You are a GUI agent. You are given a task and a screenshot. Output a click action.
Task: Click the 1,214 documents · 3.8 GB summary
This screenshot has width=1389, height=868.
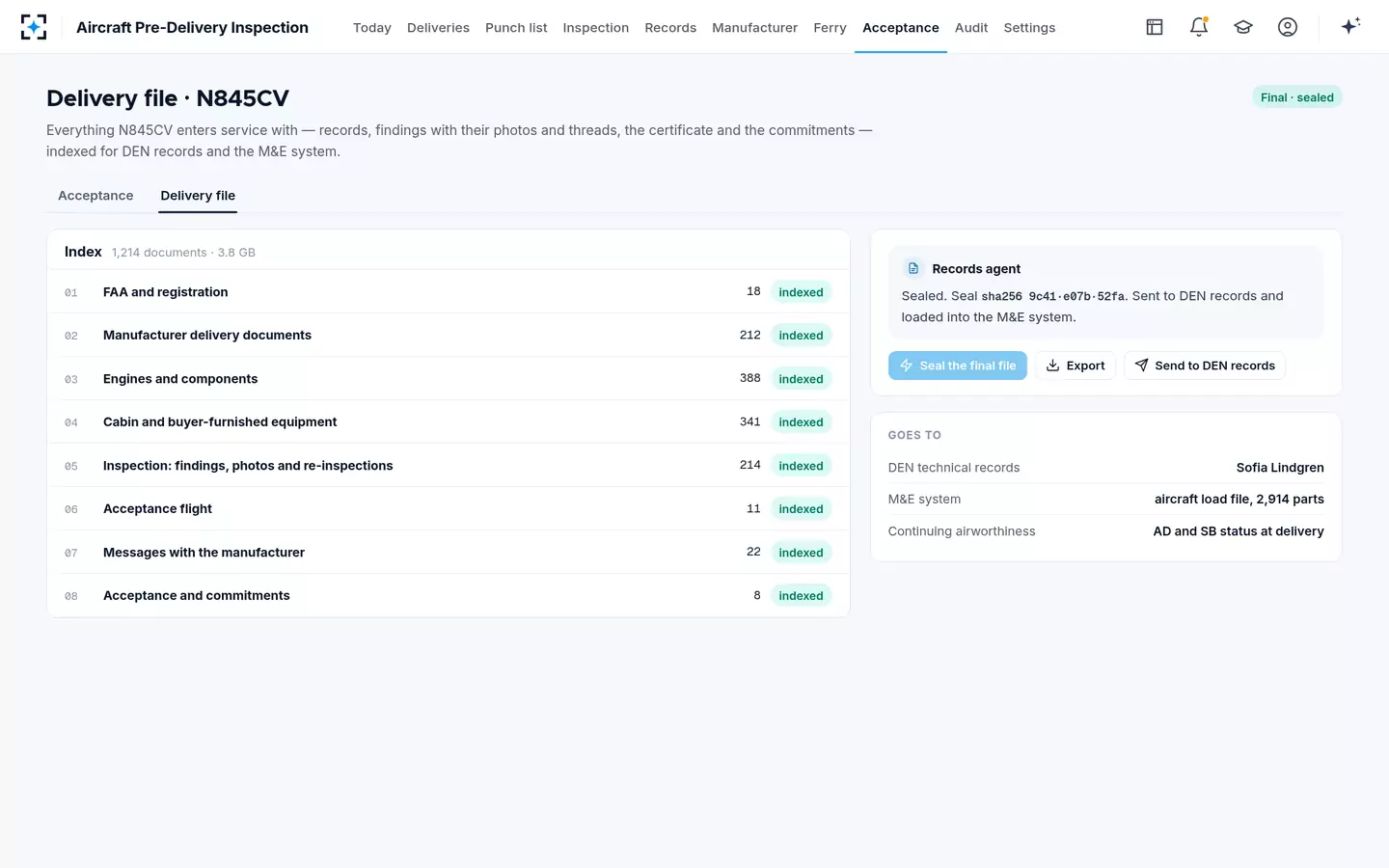coord(183,253)
